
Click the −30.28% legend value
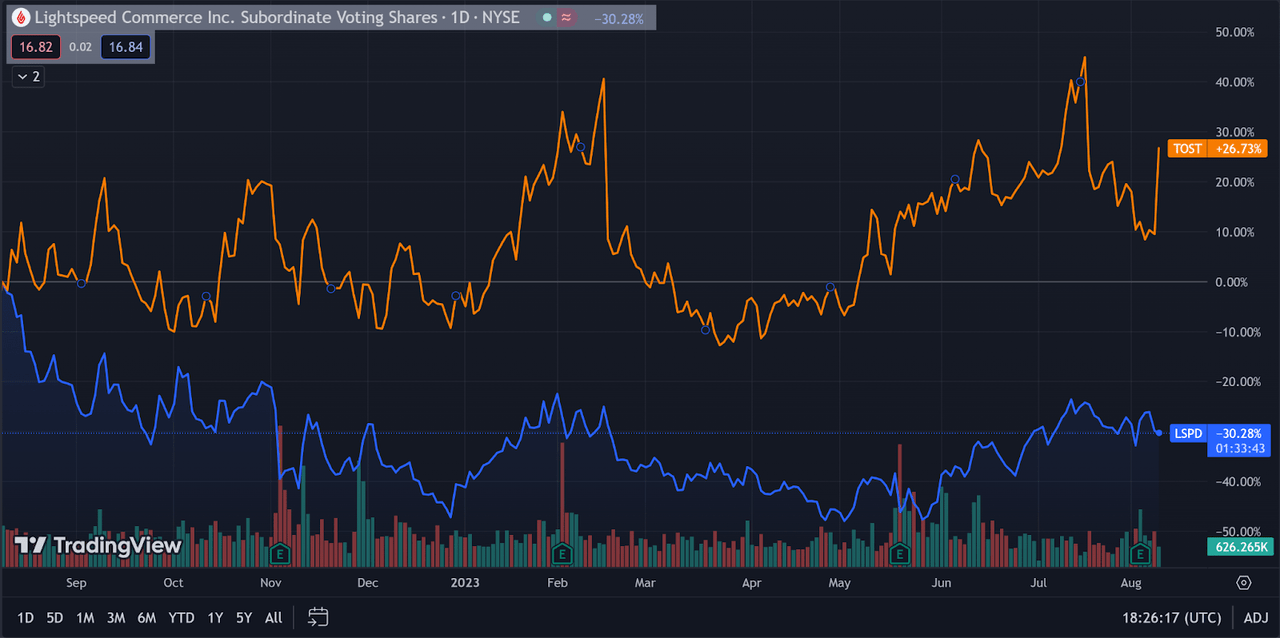(x=618, y=18)
